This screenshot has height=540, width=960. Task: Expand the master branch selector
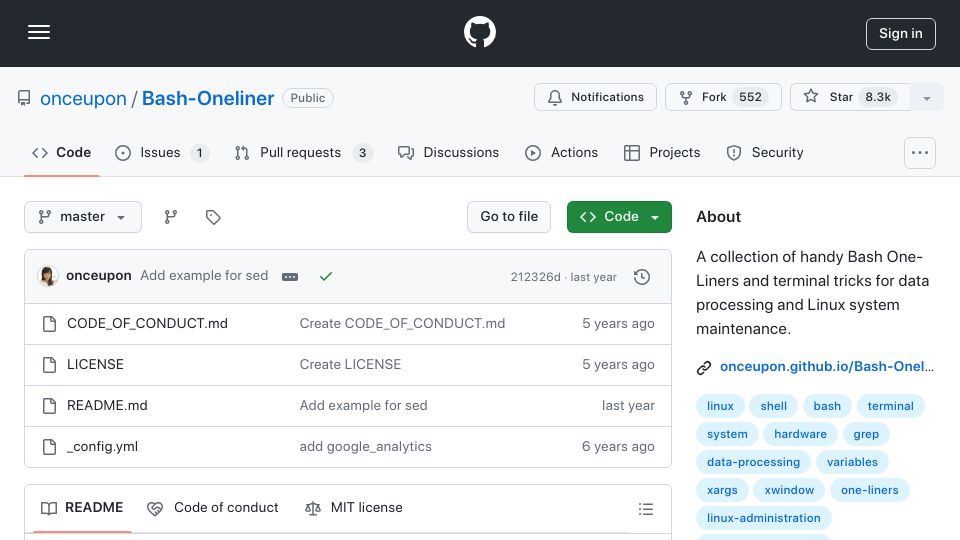(83, 217)
